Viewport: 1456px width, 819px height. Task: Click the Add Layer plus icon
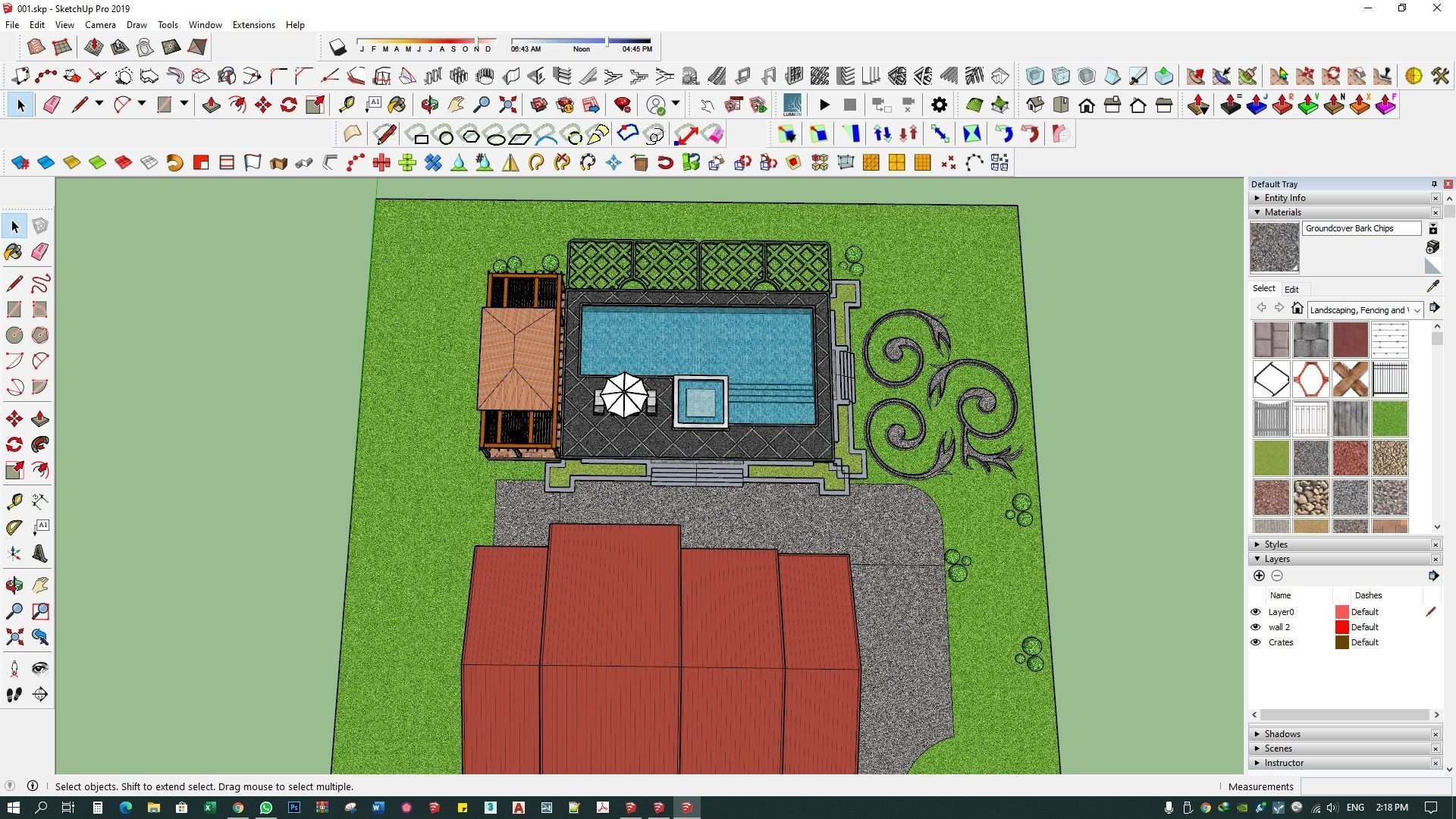1259,576
